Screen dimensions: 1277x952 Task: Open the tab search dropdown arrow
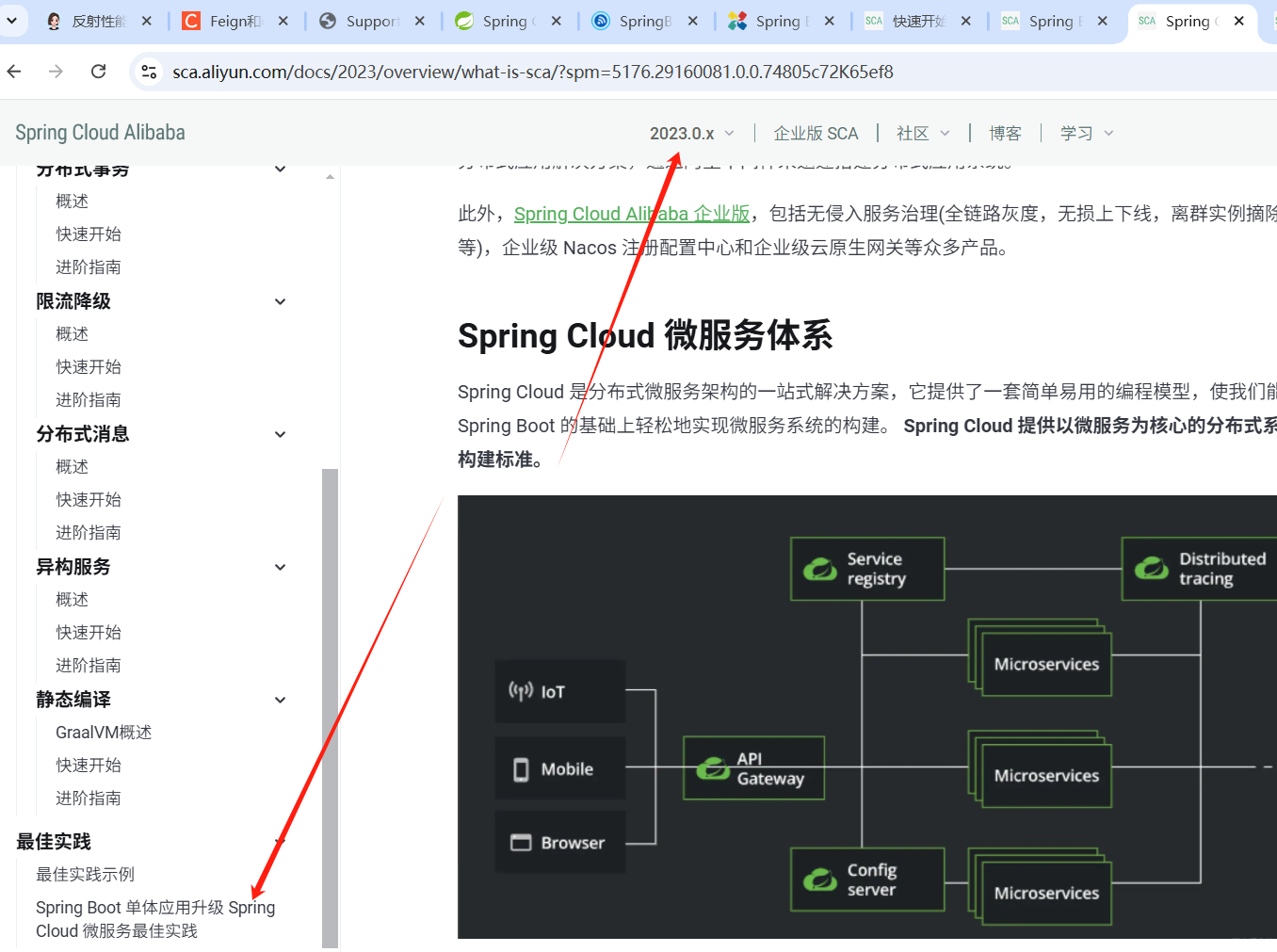point(12,20)
